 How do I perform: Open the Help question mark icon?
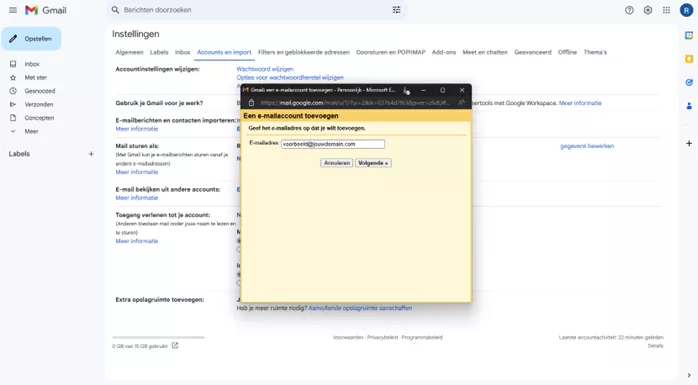629,10
